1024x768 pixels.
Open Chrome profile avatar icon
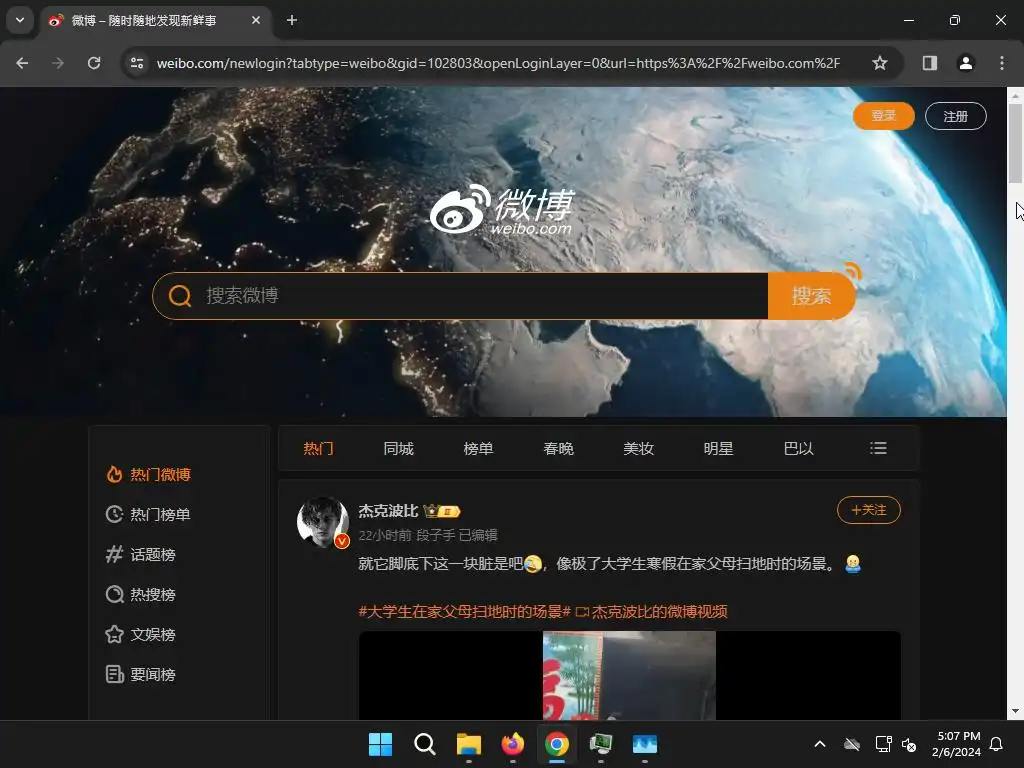[x=966, y=63]
